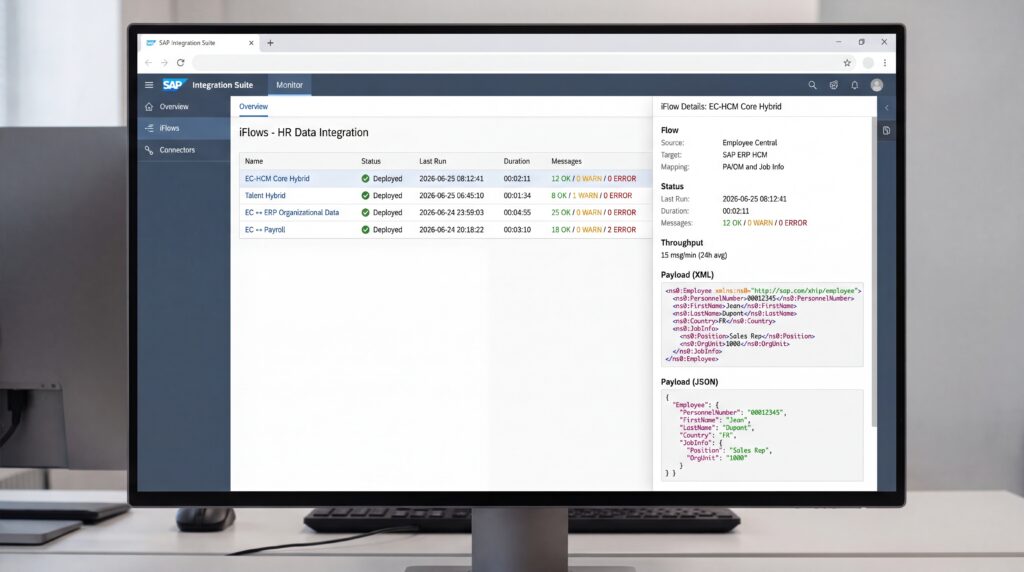Screen dimensions: 1024x572
Task: Click last run 2026-06-25 06:45:10
Action: (451, 195)
